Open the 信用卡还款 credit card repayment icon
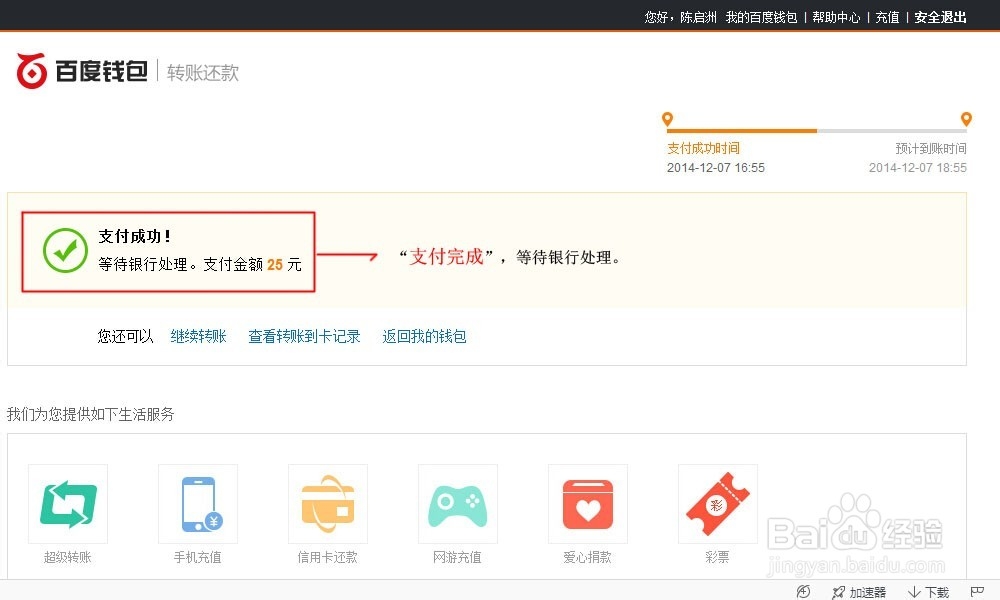 [327, 503]
